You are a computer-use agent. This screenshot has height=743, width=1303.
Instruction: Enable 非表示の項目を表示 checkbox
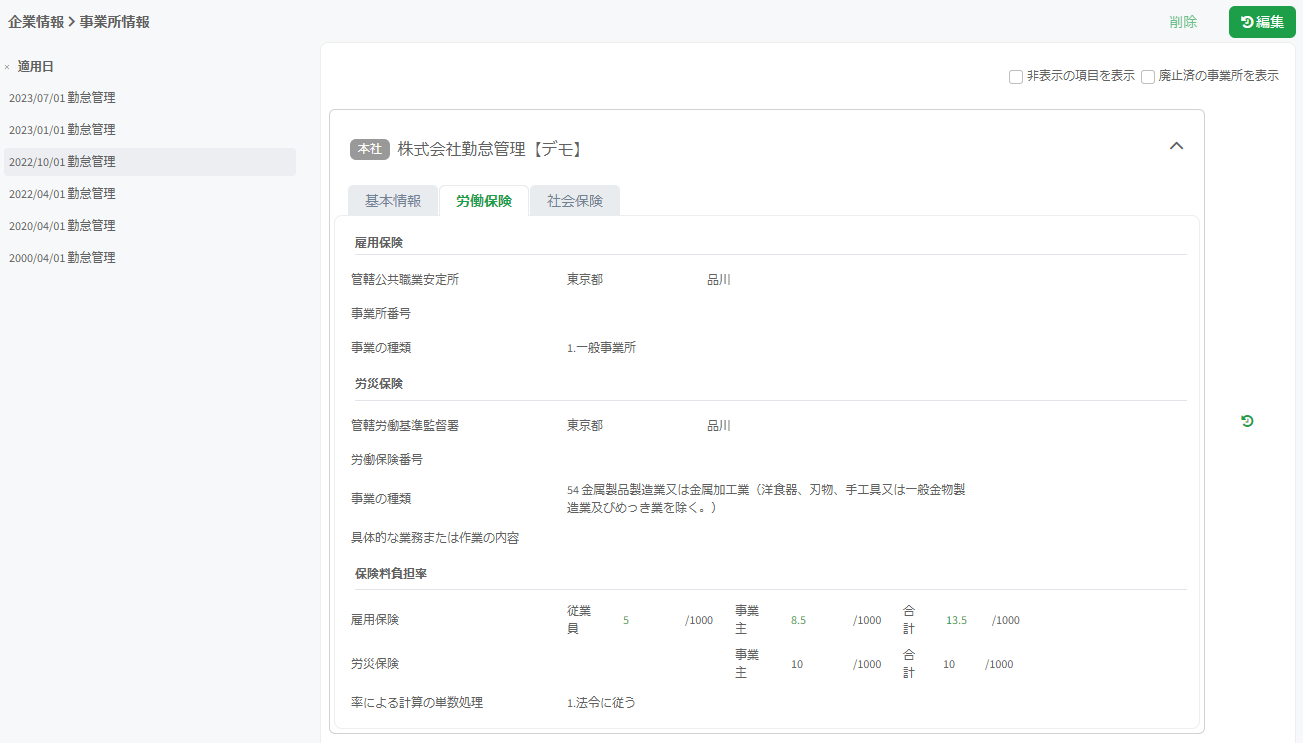pyautogui.click(x=1016, y=76)
